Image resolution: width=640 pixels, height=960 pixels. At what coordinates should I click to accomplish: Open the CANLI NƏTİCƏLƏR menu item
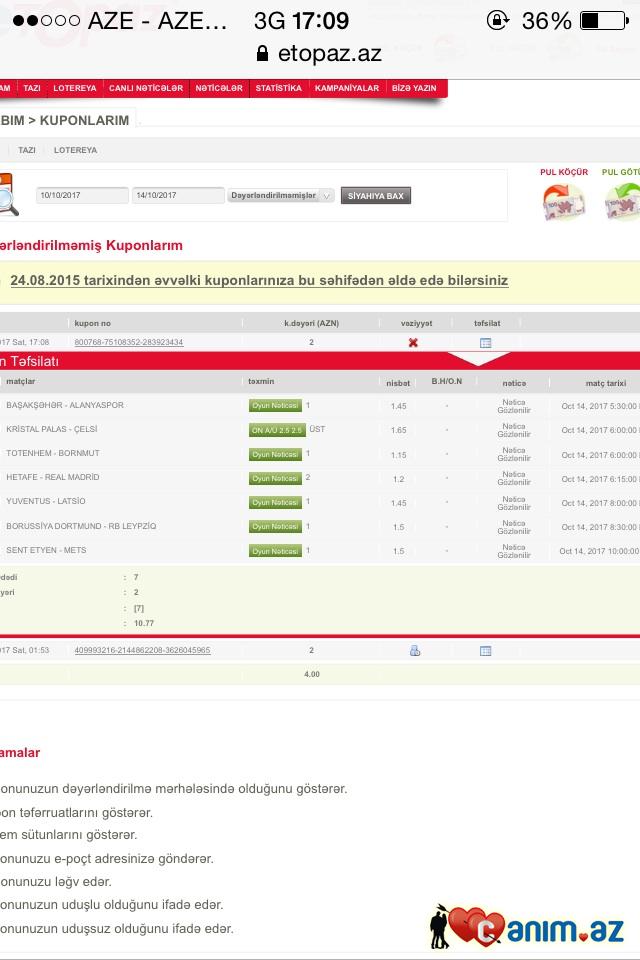(x=146, y=88)
